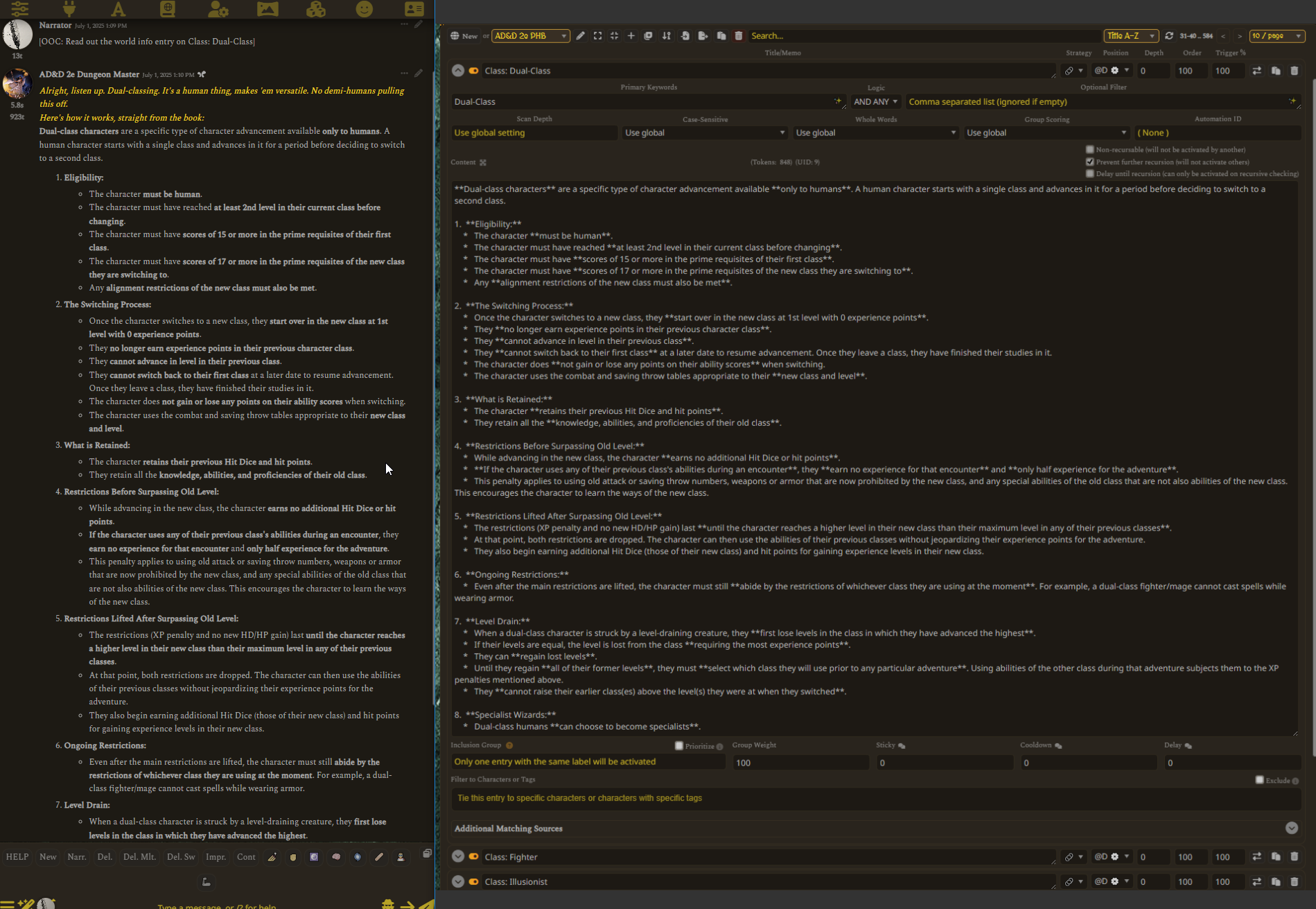The image size is (1316, 909).
Task: Collapse the Class: Dual-Class entry
Action: click(x=457, y=71)
